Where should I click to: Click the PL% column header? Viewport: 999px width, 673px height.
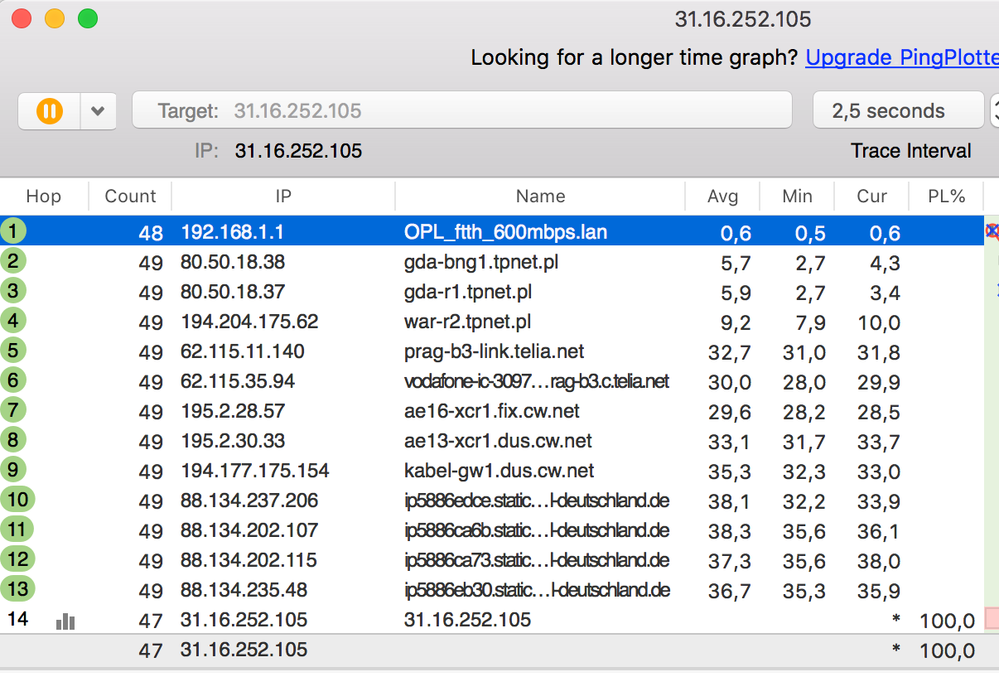point(945,196)
